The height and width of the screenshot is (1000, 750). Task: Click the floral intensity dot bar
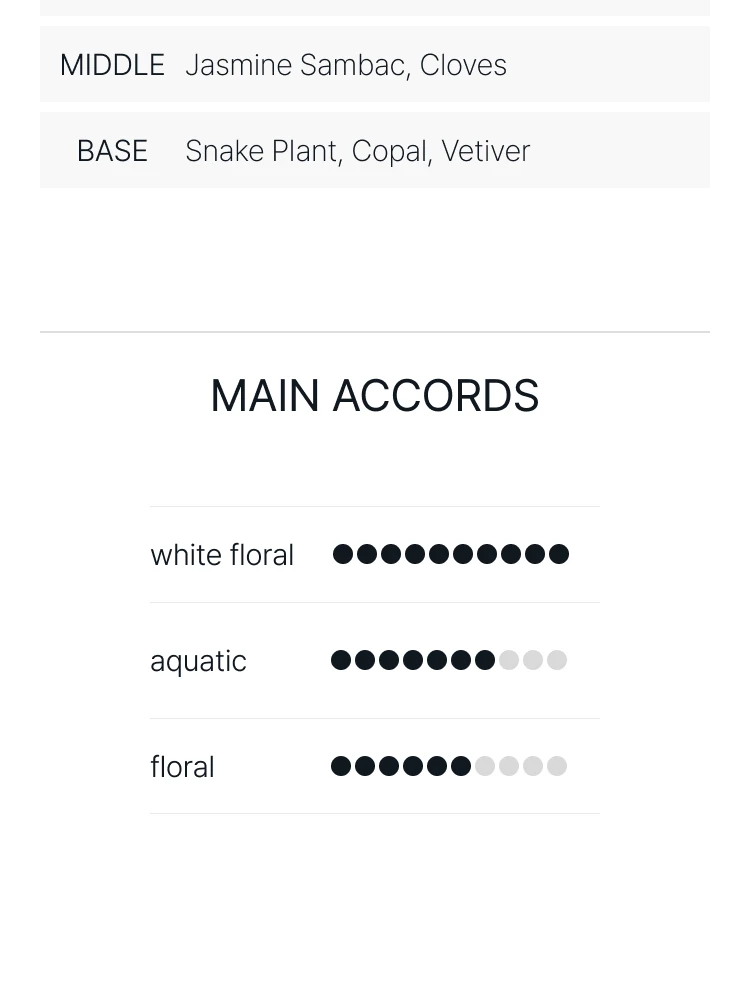click(449, 766)
